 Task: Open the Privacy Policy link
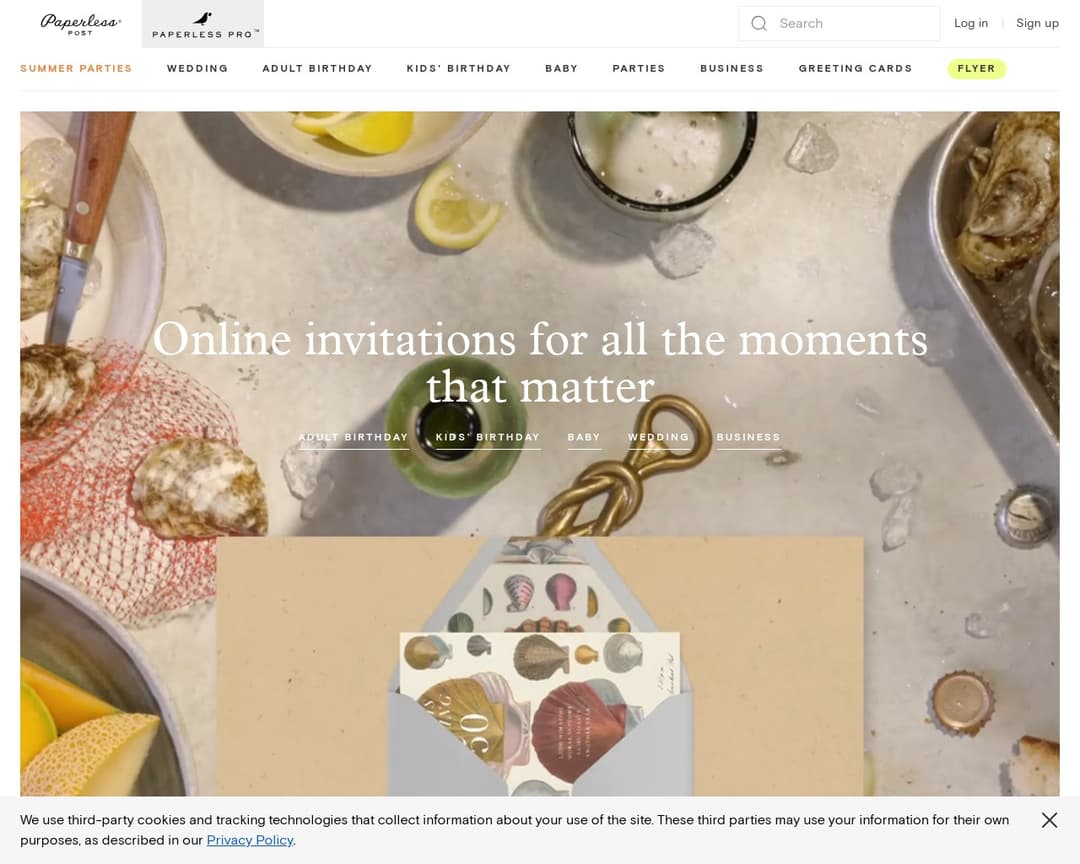coord(250,840)
